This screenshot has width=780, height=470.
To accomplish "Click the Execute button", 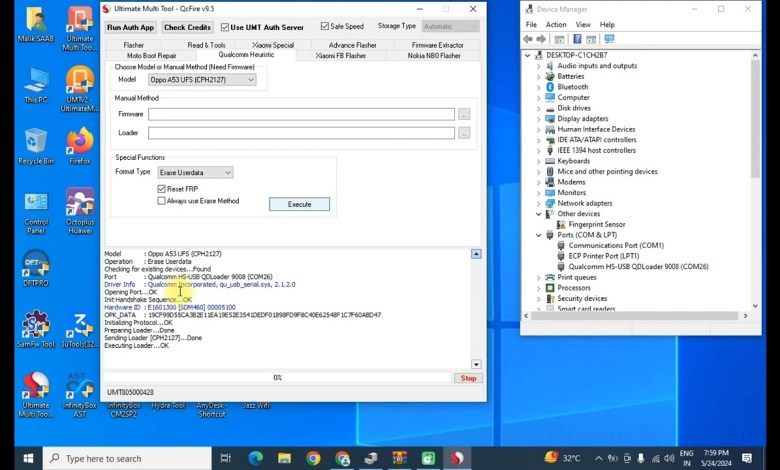I will (299, 204).
